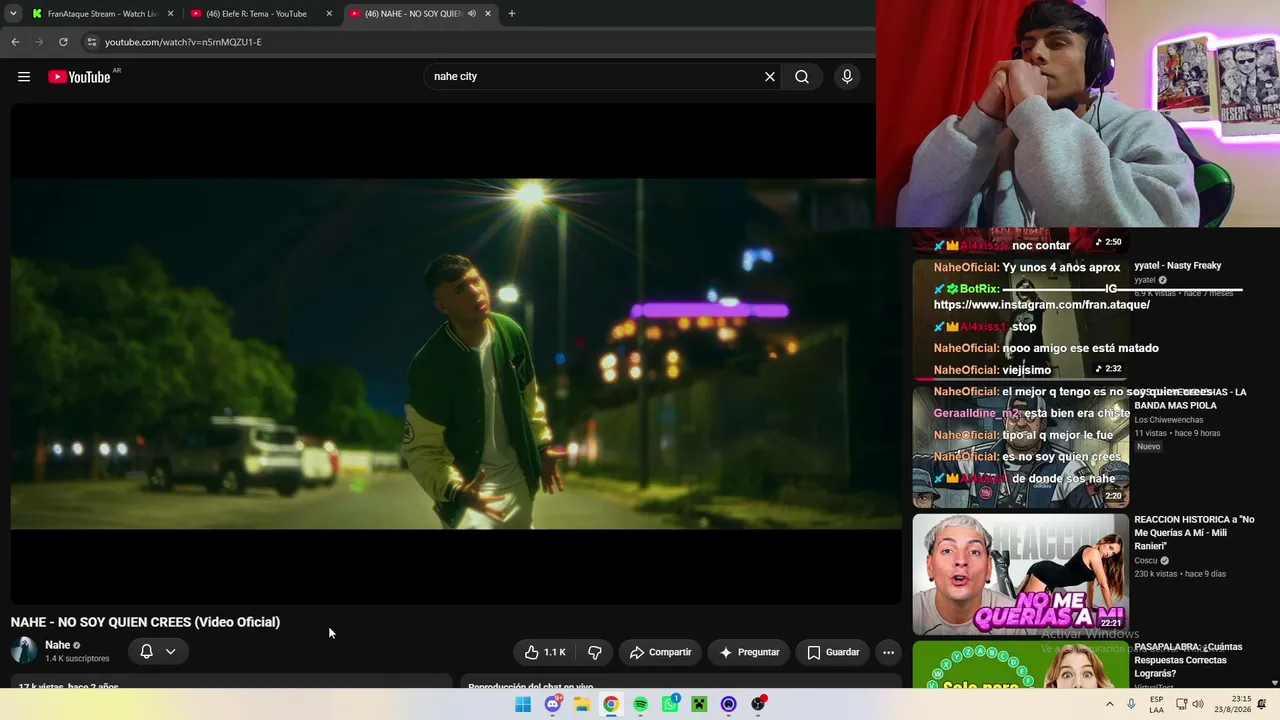Screen dimensions: 1280x720
Task: Like the video with 1.1 K likes
Action: [545, 652]
